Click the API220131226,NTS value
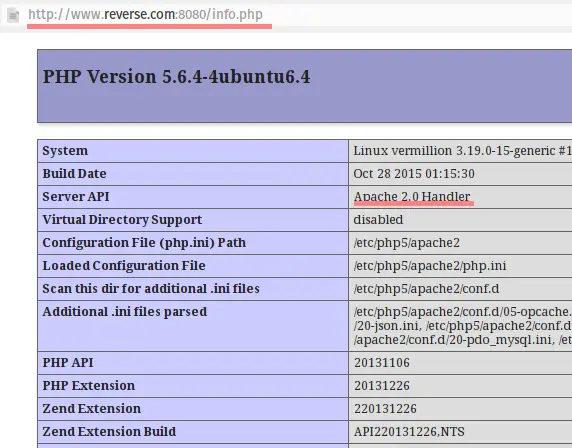572x448 pixels. [x=409, y=432]
